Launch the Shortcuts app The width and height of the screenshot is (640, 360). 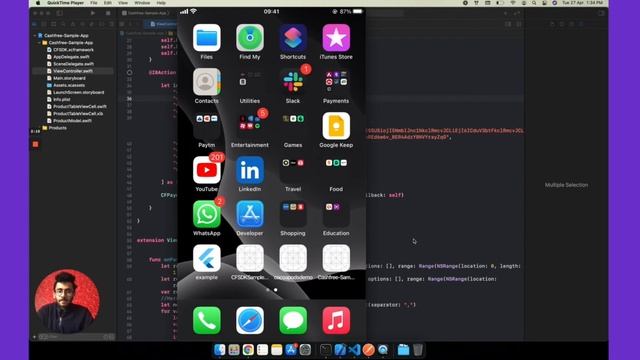(293, 38)
